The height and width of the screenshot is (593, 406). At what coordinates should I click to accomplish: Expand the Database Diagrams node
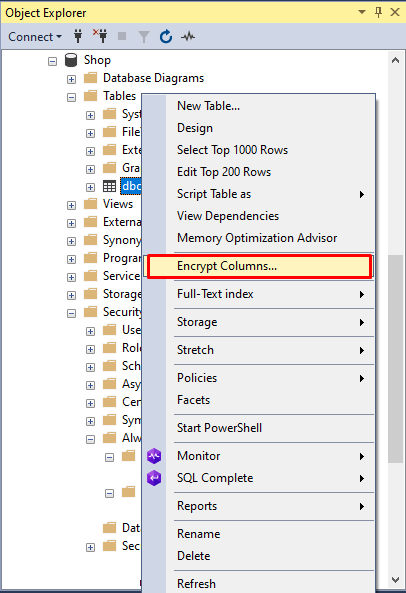tap(71, 79)
